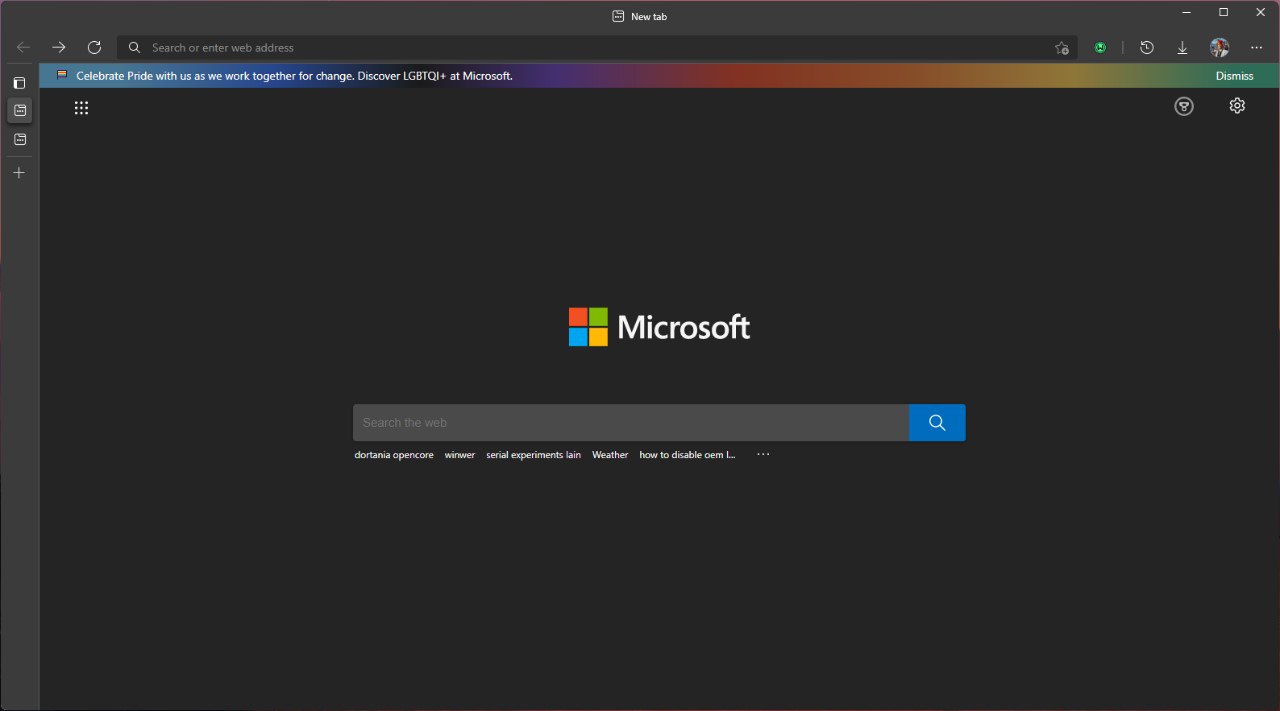Maximize the browser window
The width and height of the screenshot is (1280, 711).
point(1223,12)
